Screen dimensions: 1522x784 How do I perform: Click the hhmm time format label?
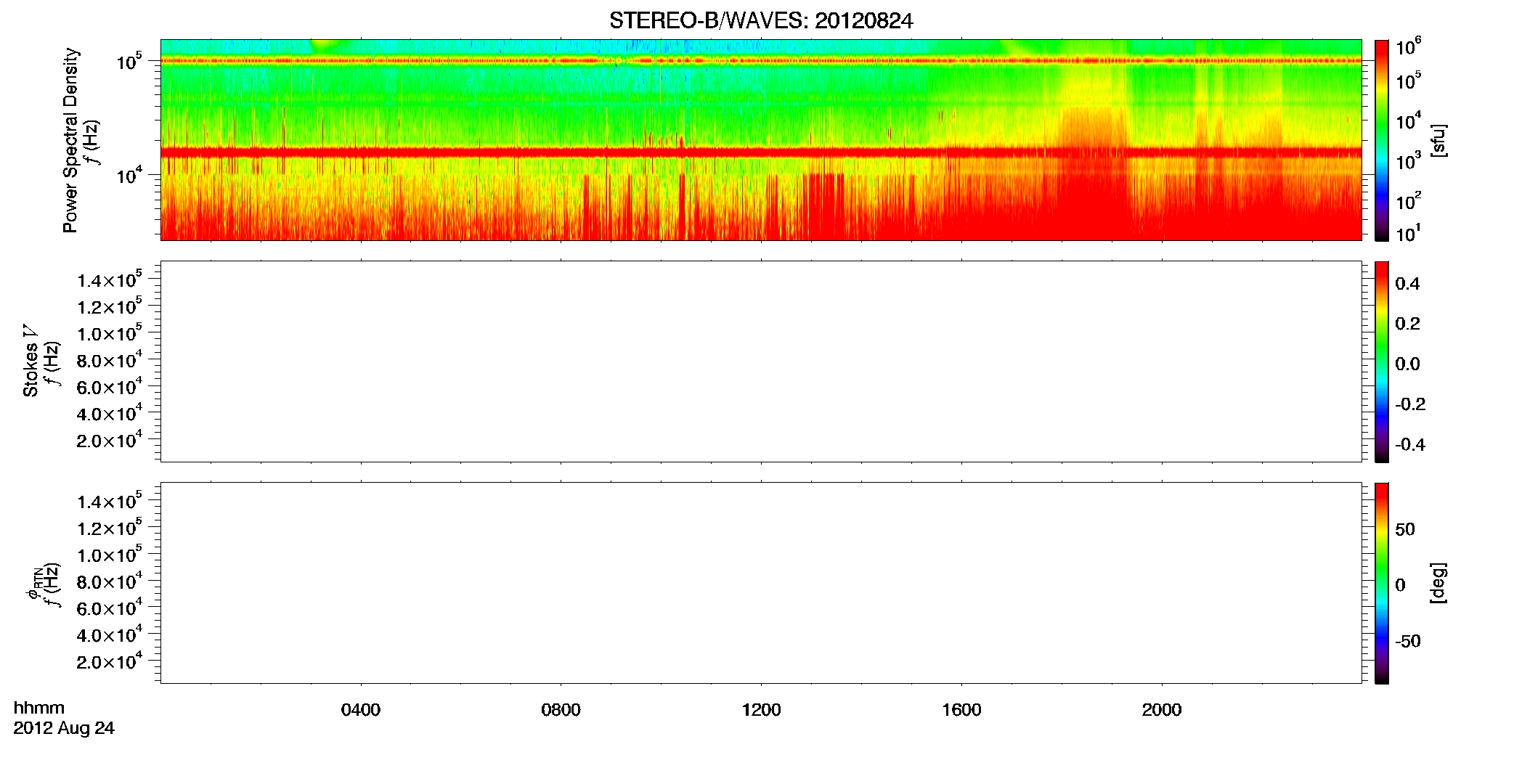[39, 708]
